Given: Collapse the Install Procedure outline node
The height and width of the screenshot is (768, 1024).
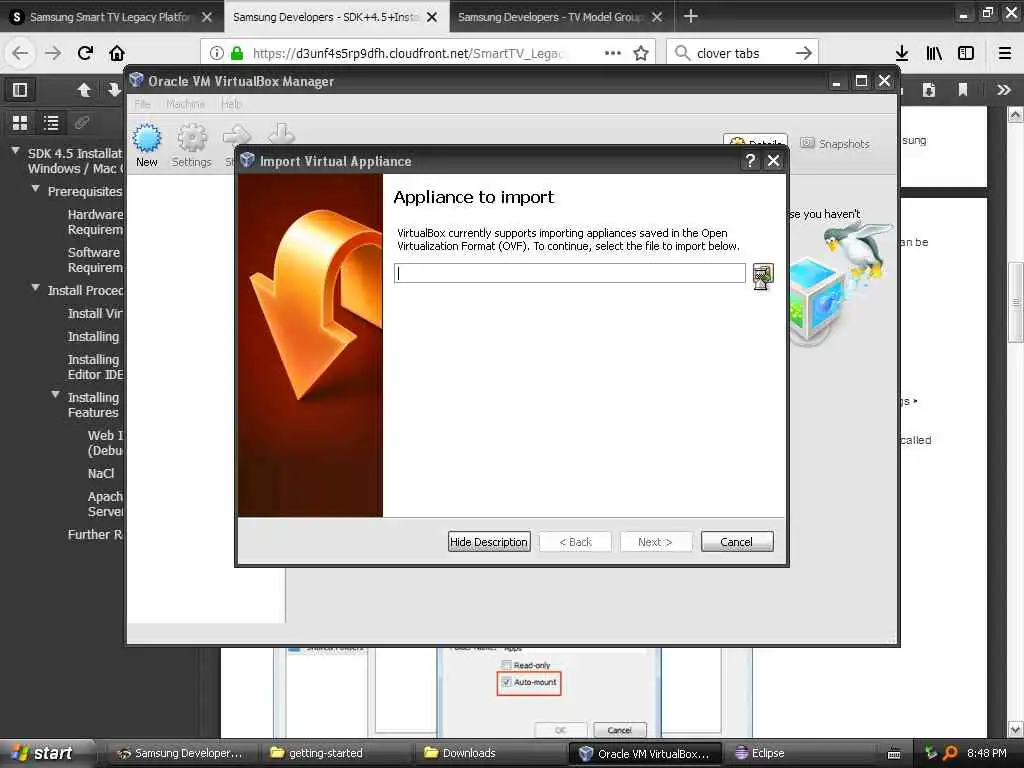Looking at the screenshot, I should point(35,288).
